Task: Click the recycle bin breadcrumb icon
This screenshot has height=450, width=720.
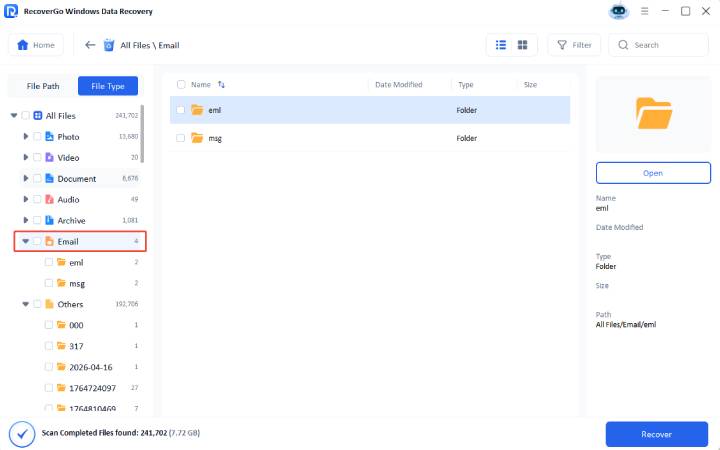Action: 109,45
